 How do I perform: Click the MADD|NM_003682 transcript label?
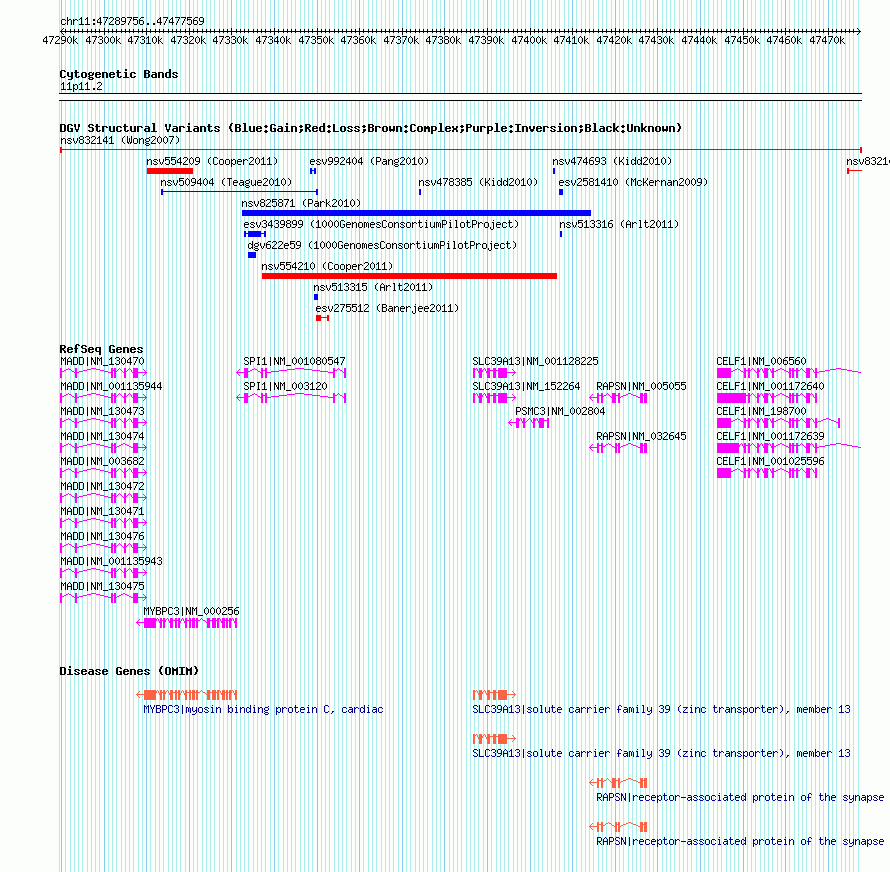102,461
